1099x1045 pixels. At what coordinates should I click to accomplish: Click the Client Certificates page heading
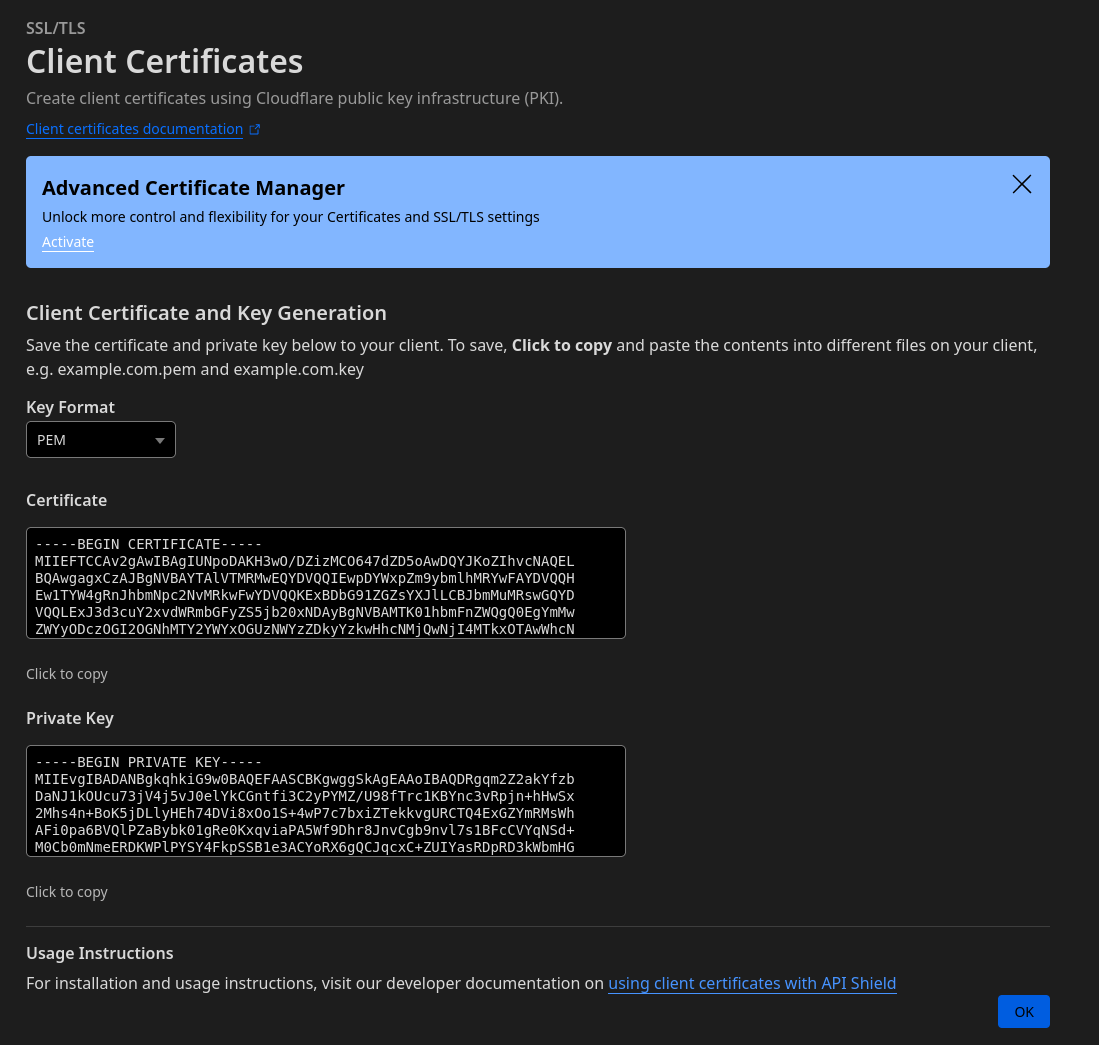pyautogui.click(x=165, y=62)
